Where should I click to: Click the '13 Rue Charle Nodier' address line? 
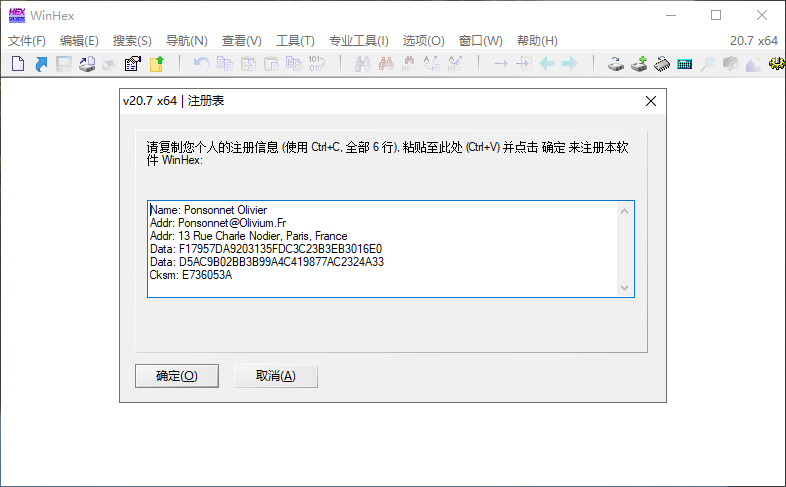pyautogui.click(x=249, y=236)
